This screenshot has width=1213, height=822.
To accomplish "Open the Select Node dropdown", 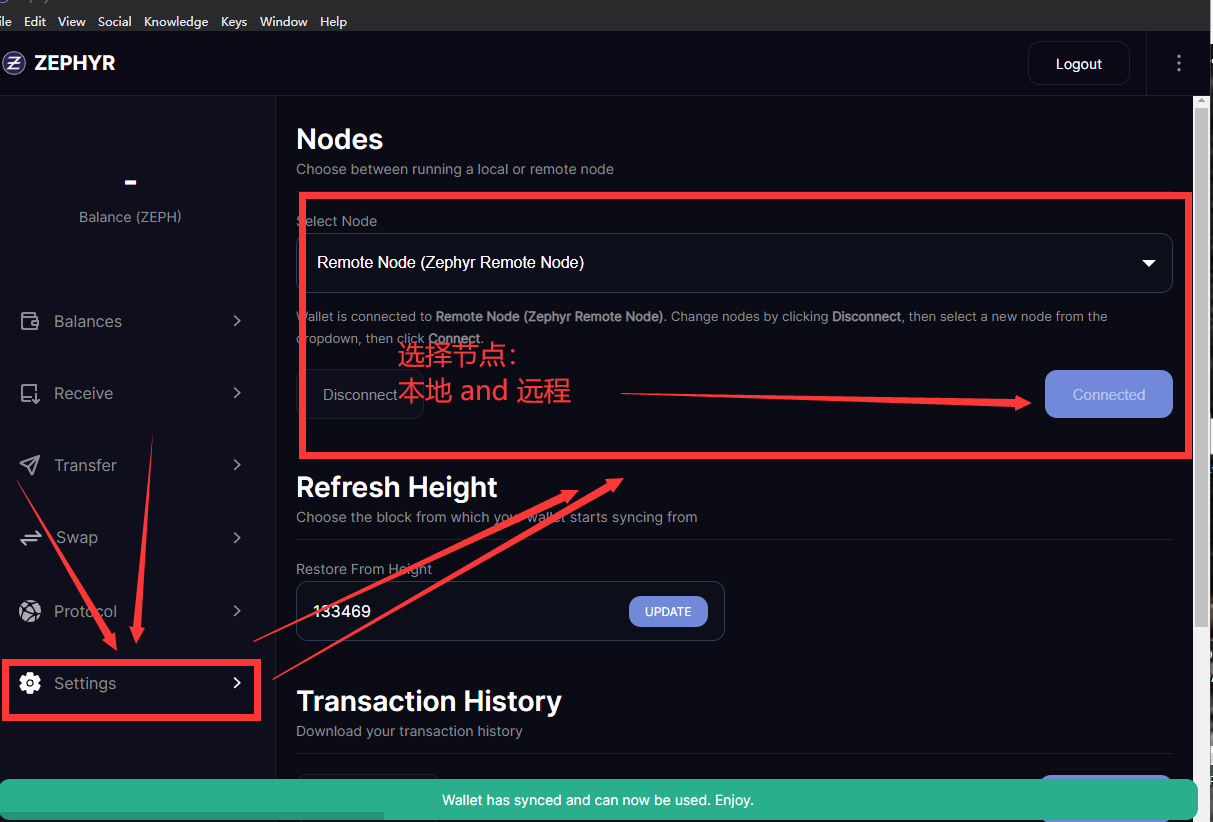I will [734, 263].
